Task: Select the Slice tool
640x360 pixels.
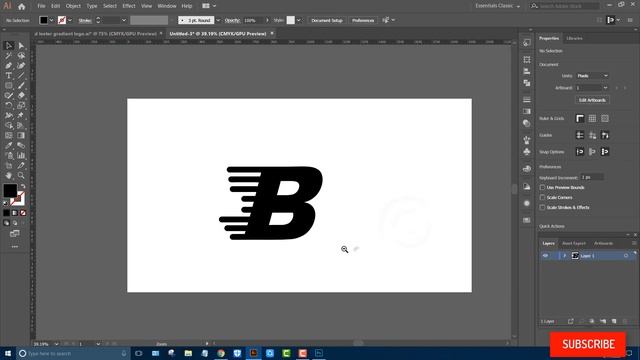Action: 21,165
